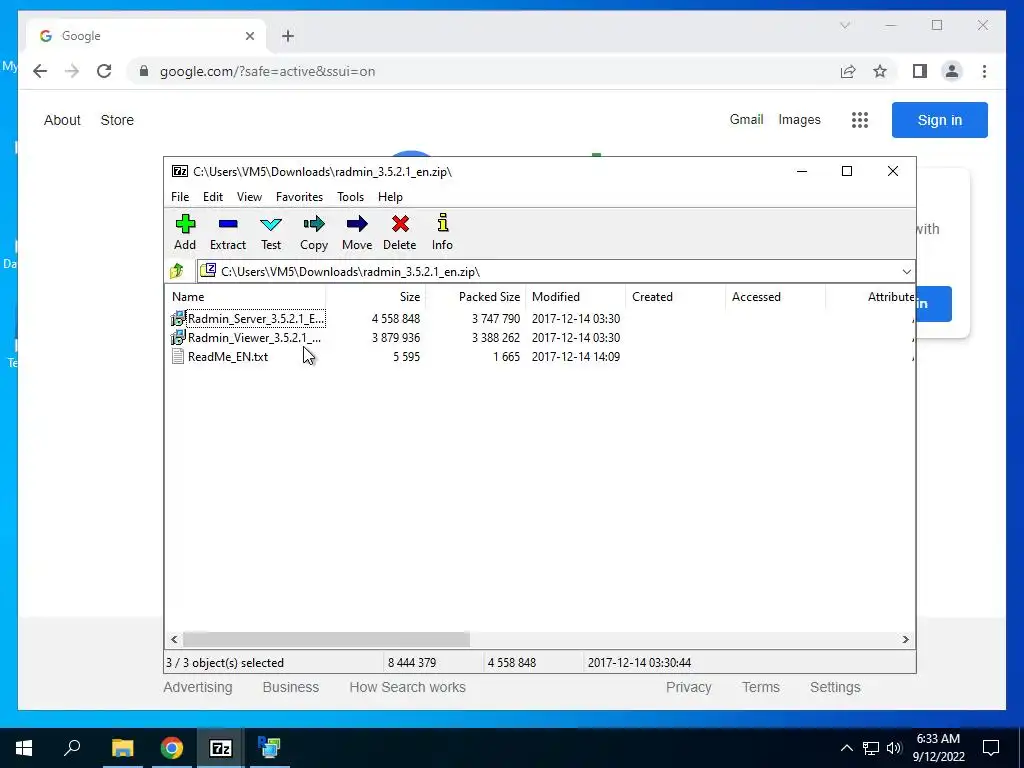The image size is (1024, 768).
Task: Select the ReadMe_EN.txt file name
Action: (228, 357)
